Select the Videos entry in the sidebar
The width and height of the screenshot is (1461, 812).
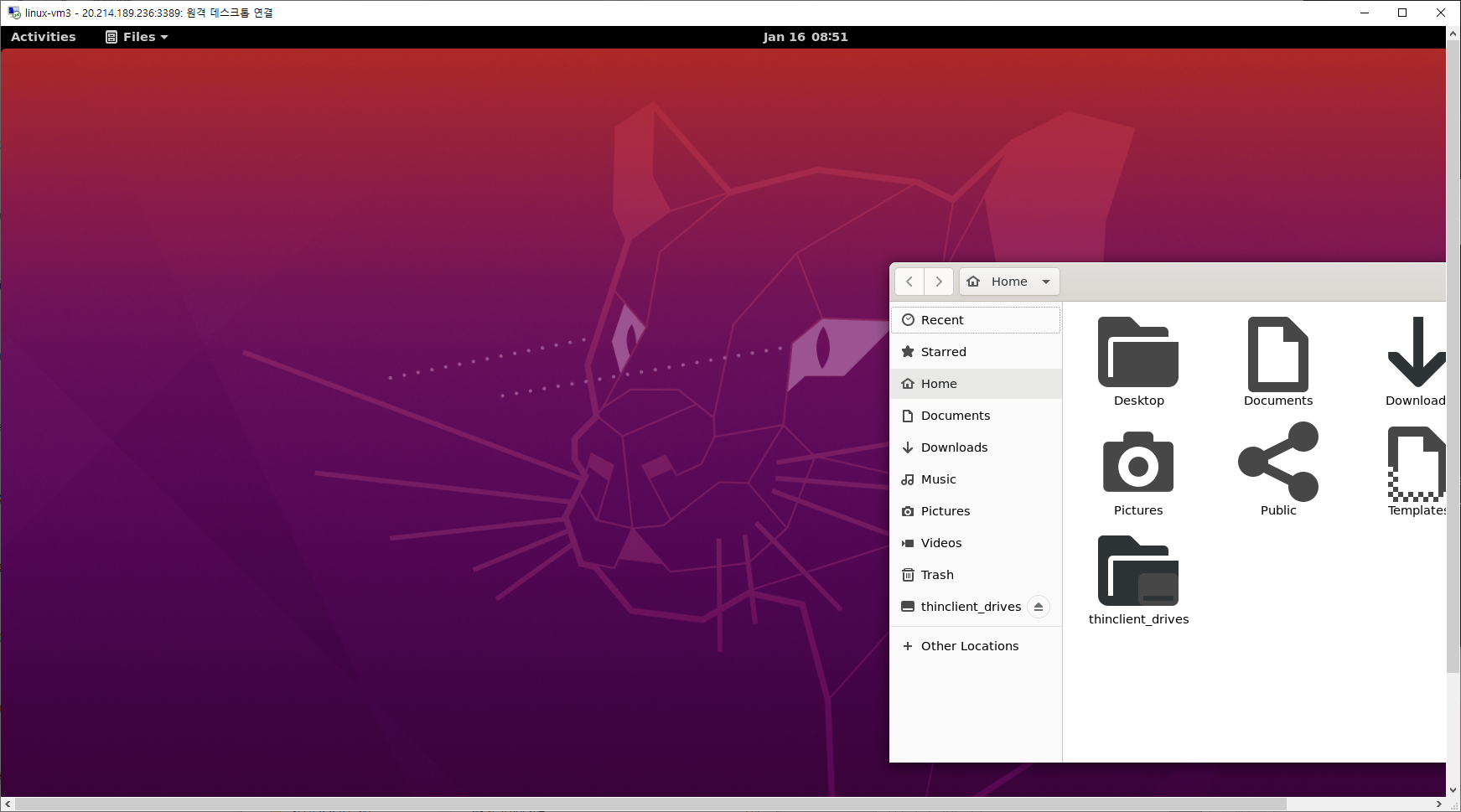pos(976,543)
